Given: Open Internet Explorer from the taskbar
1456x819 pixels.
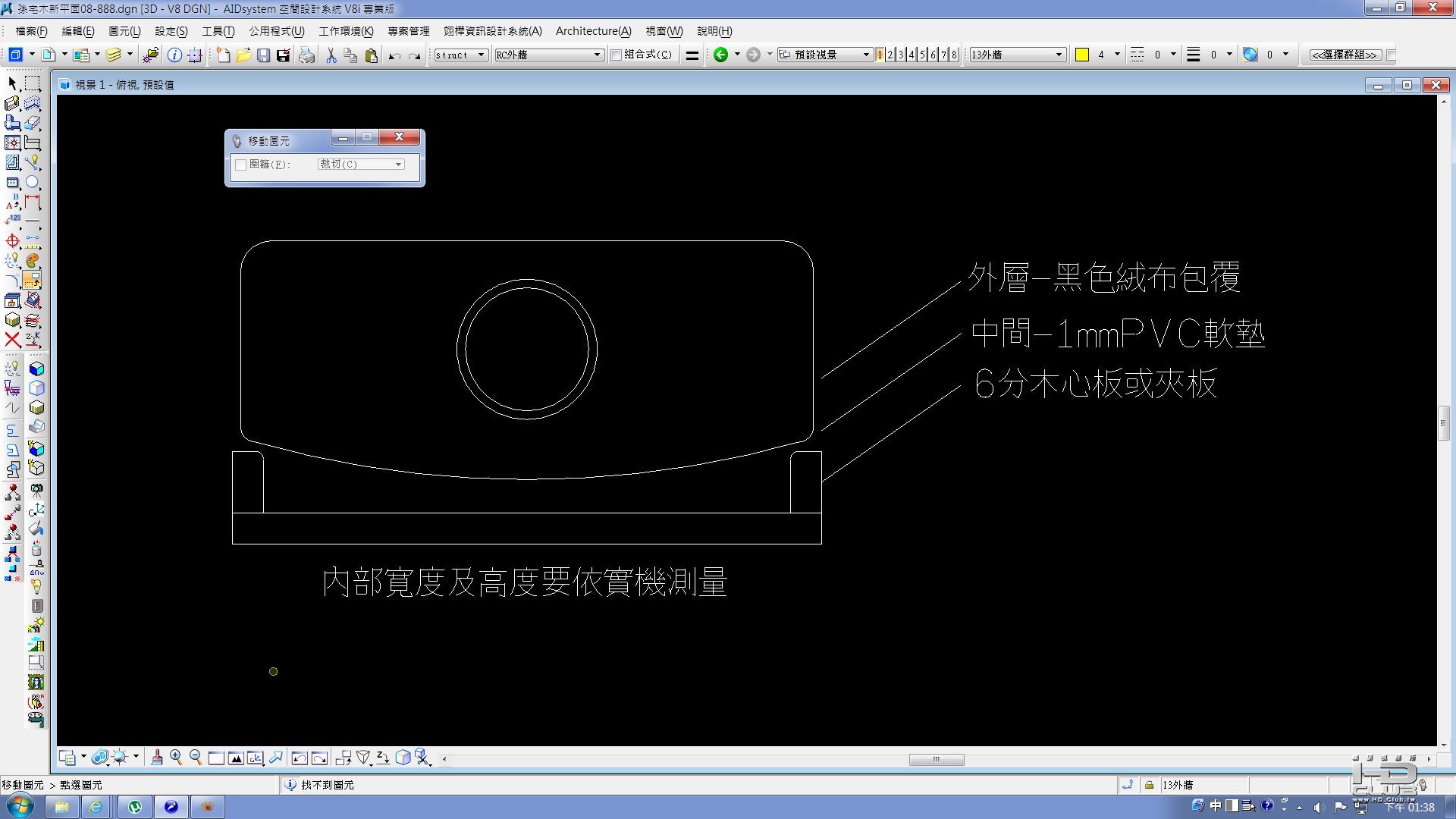Looking at the screenshot, I should coord(96,806).
